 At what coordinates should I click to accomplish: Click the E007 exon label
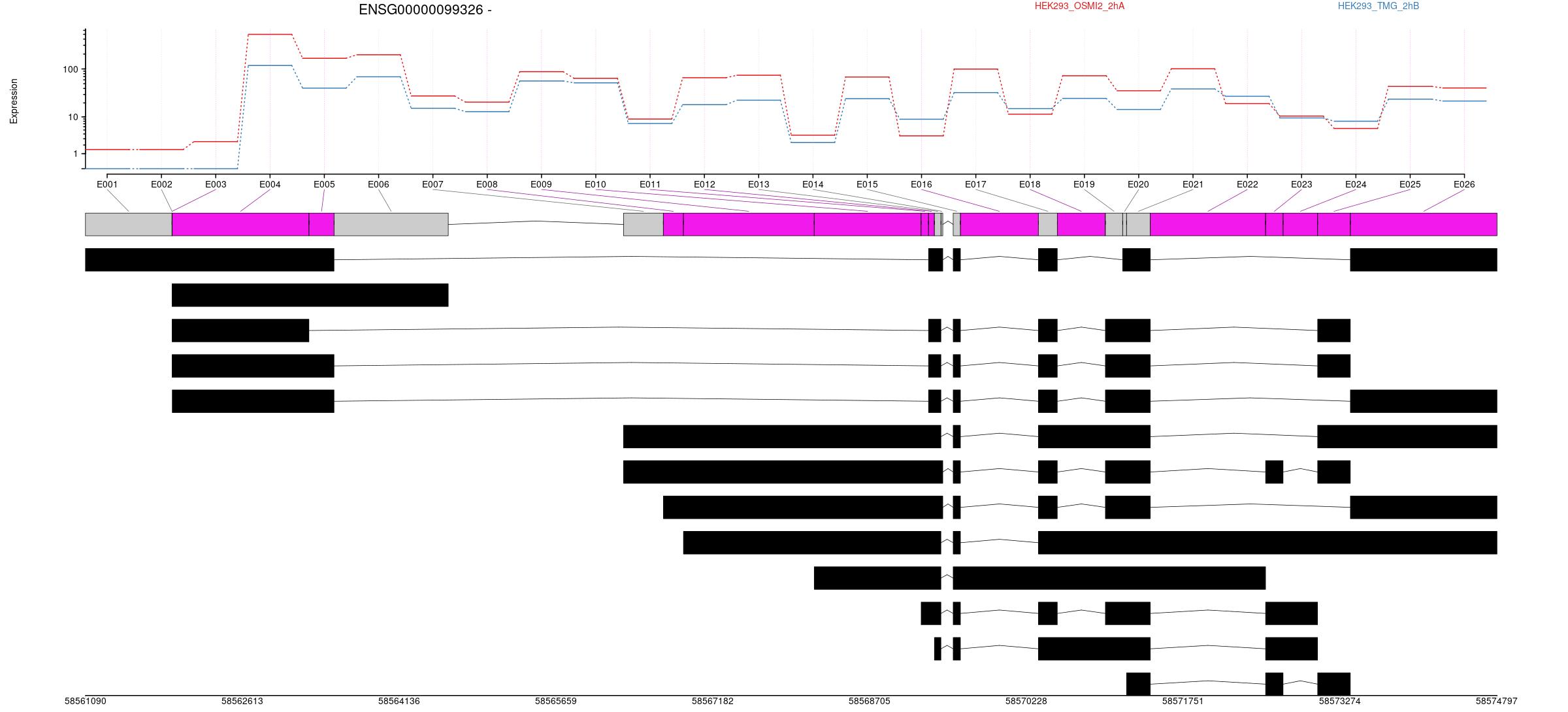pos(433,184)
